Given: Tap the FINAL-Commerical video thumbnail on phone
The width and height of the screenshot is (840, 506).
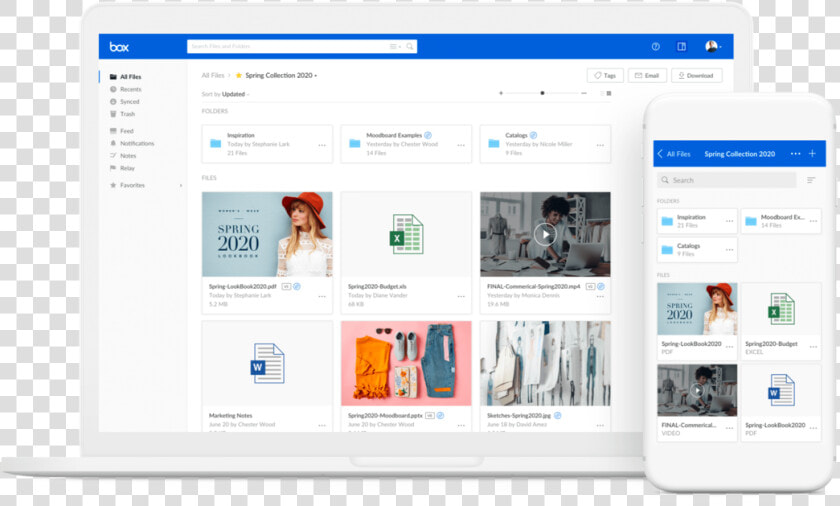Looking at the screenshot, I should pos(697,390).
